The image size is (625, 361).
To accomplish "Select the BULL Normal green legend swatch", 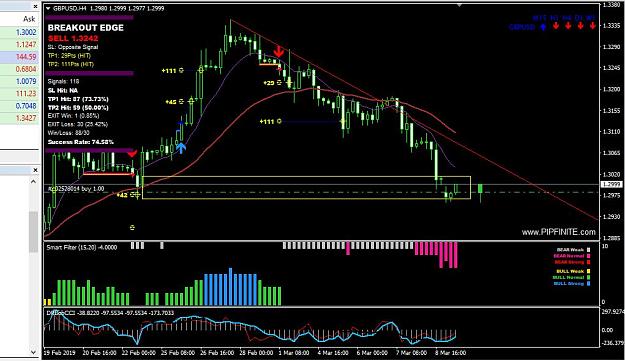I will click(588, 277).
